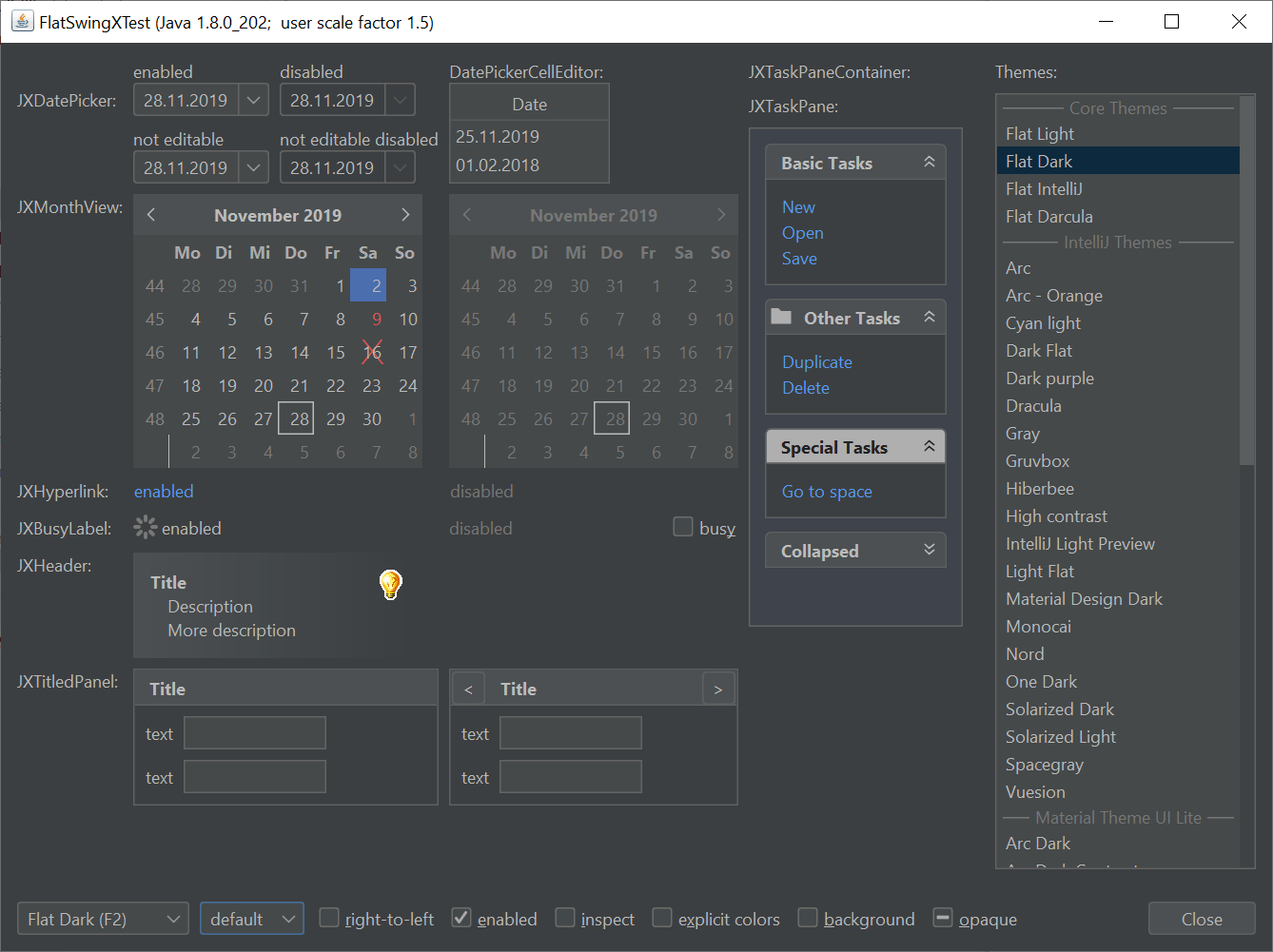The height and width of the screenshot is (952, 1273).
Task: Click the next month arrow in enabled calendar
Action: point(405,215)
